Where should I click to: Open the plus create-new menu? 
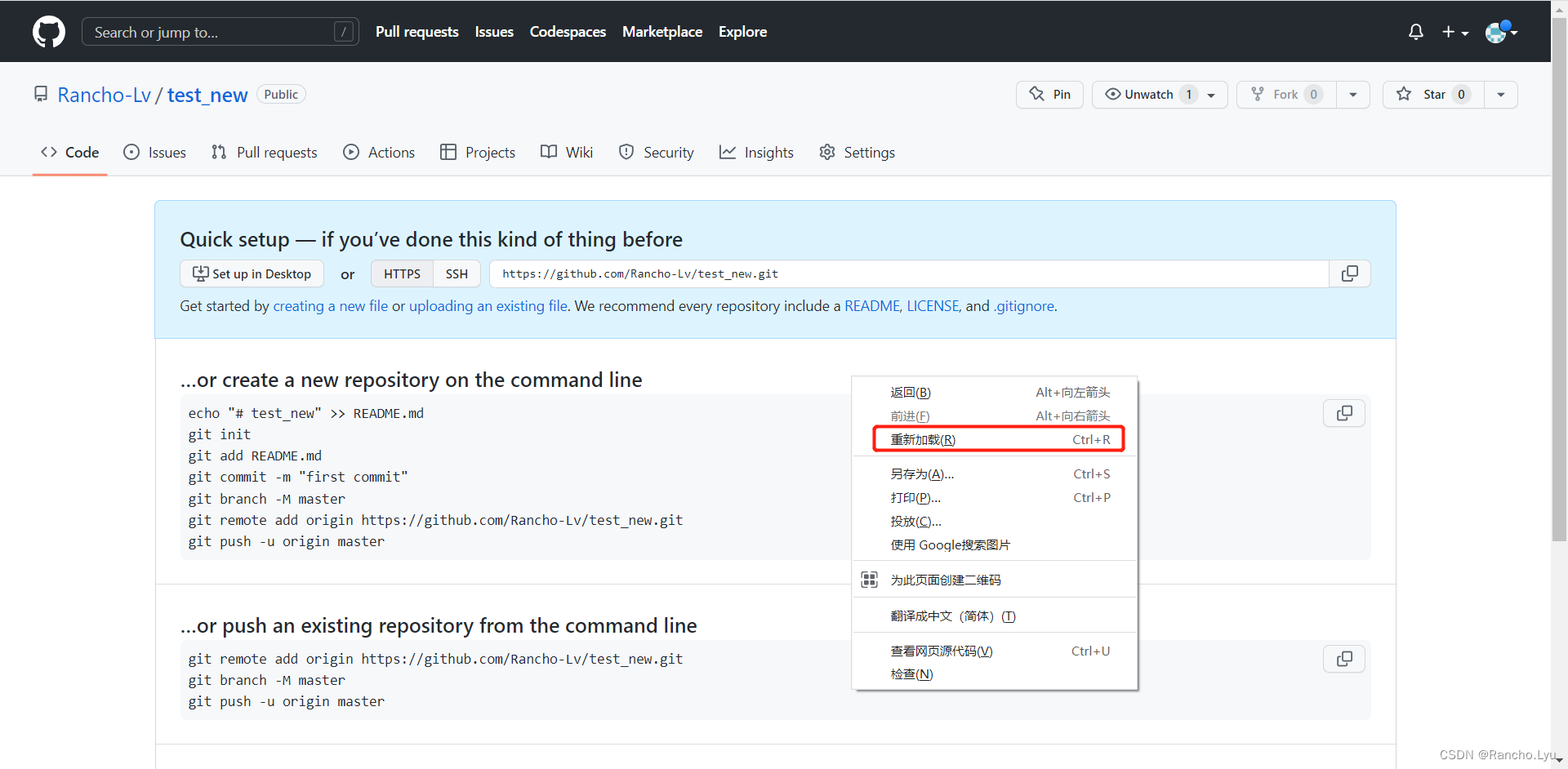(1454, 32)
